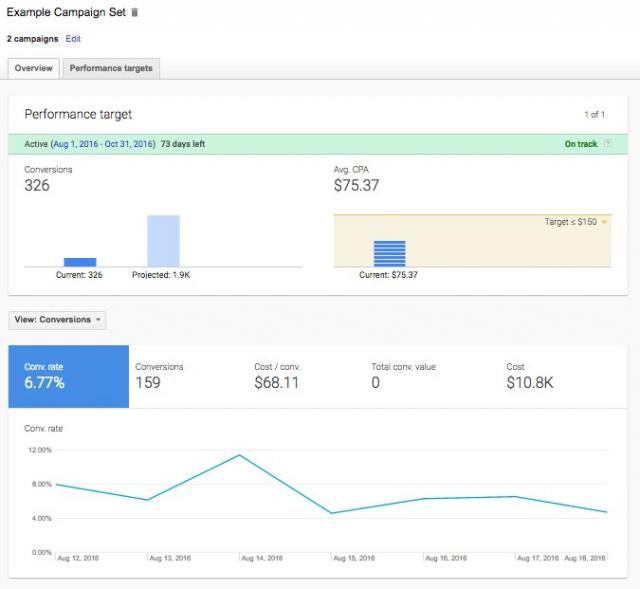Open the View: Conversions dropdown
Screen dimensions: 640x589
click(x=57, y=320)
